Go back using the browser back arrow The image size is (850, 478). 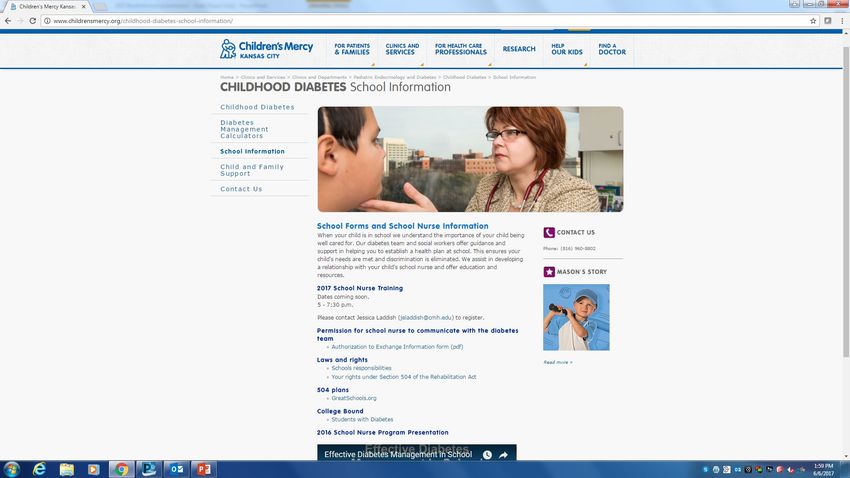pos(8,21)
